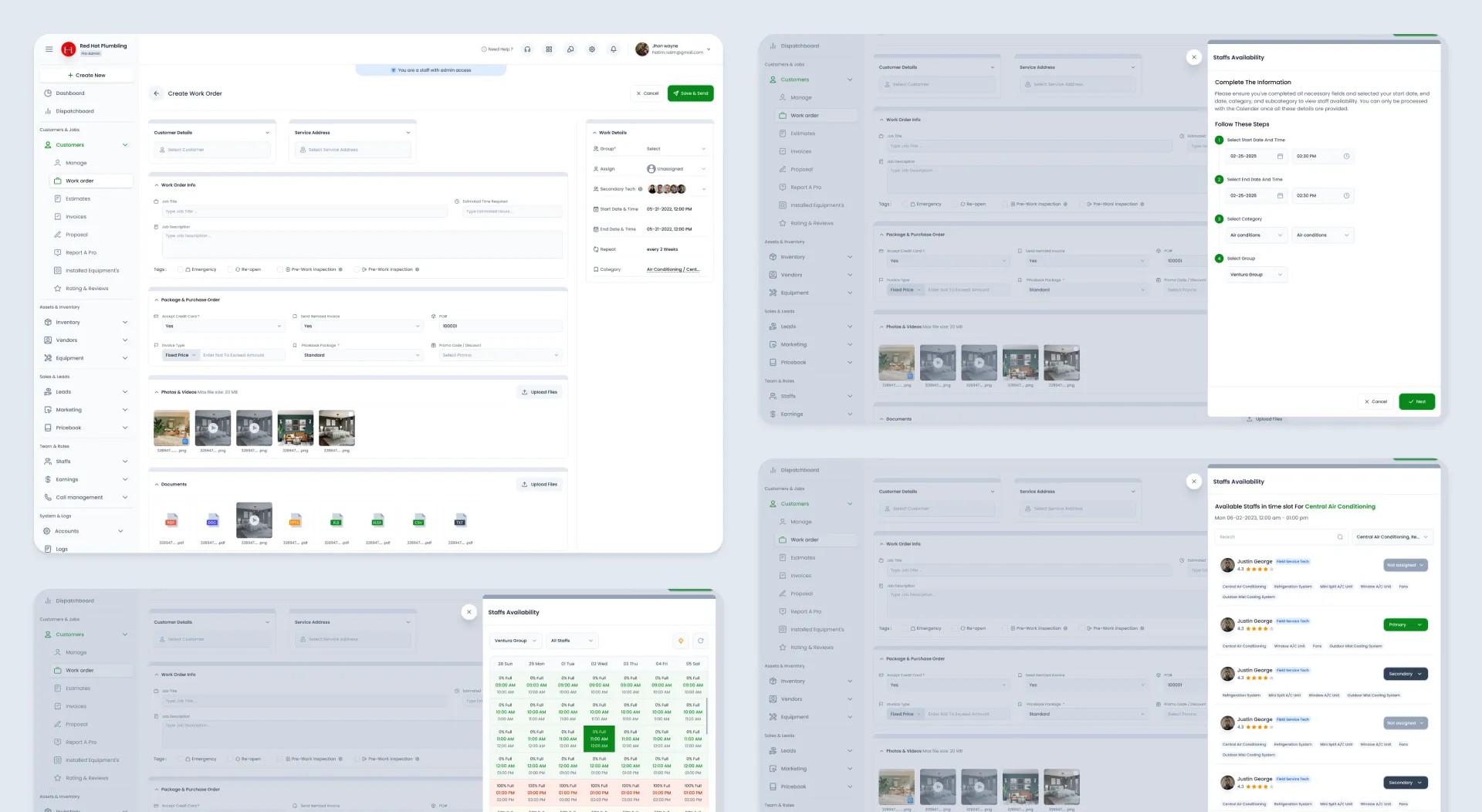The height and width of the screenshot is (812, 1482).
Task: Click the refresh icon in the calendar availability panel
Action: (701, 641)
